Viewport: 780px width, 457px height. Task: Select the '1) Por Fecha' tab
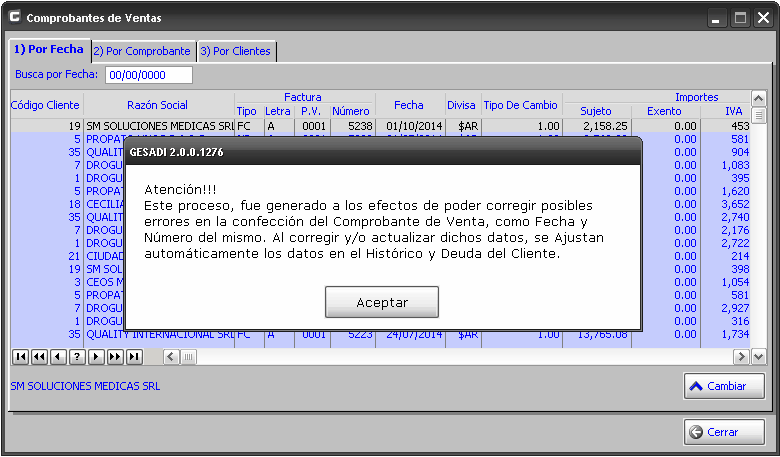click(49, 49)
